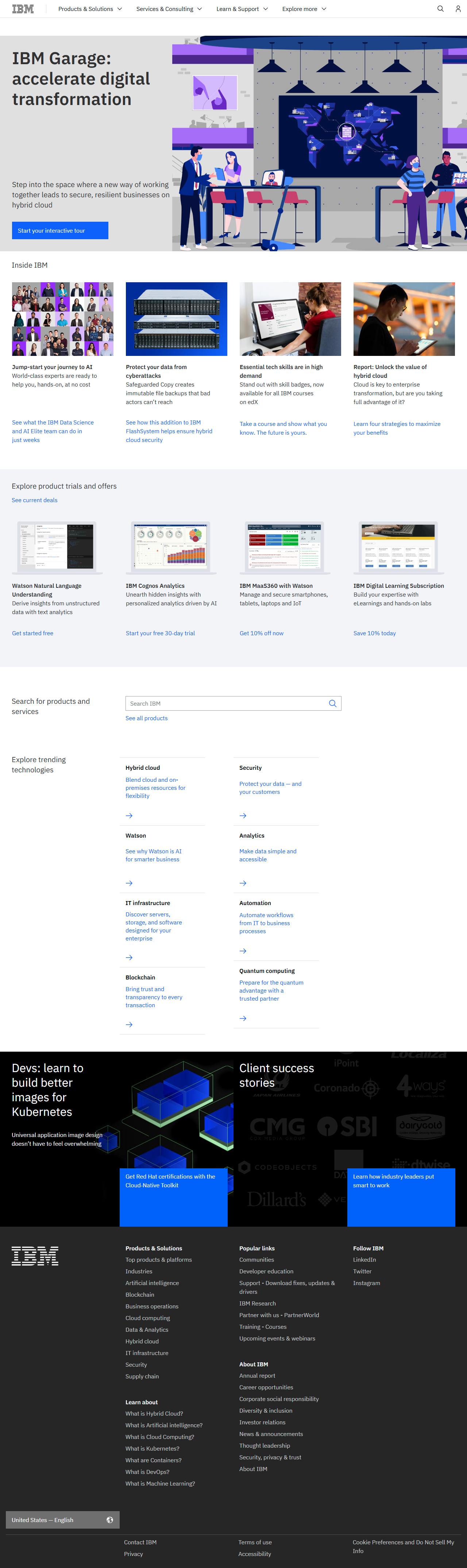
Task: Open the FlashSystem hybrid cloud security link
Action: [x=169, y=431]
